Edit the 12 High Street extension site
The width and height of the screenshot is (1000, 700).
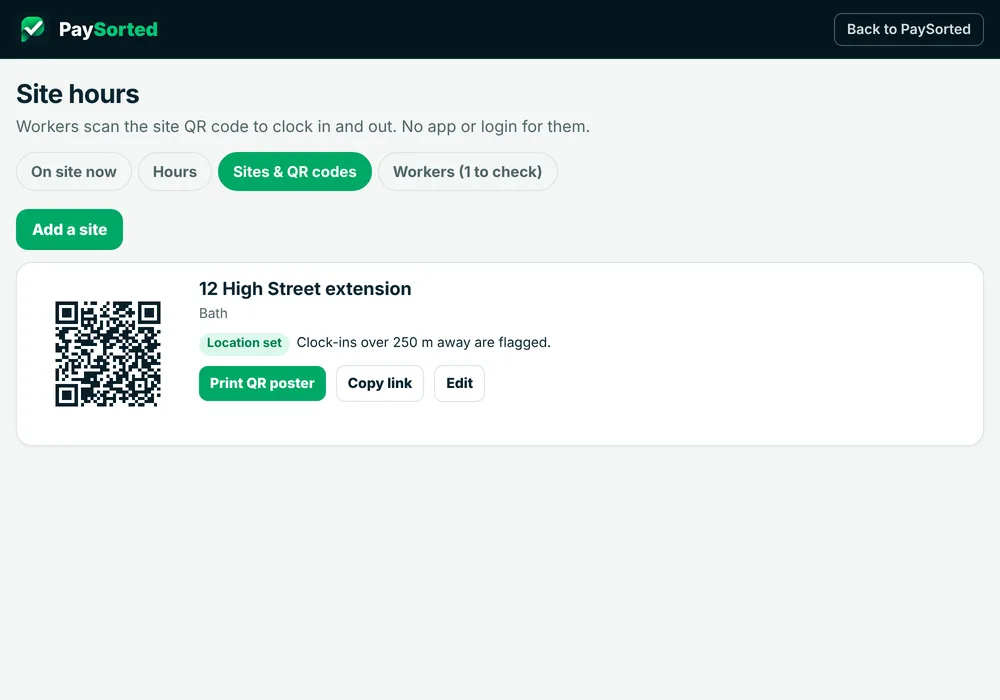[459, 383]
